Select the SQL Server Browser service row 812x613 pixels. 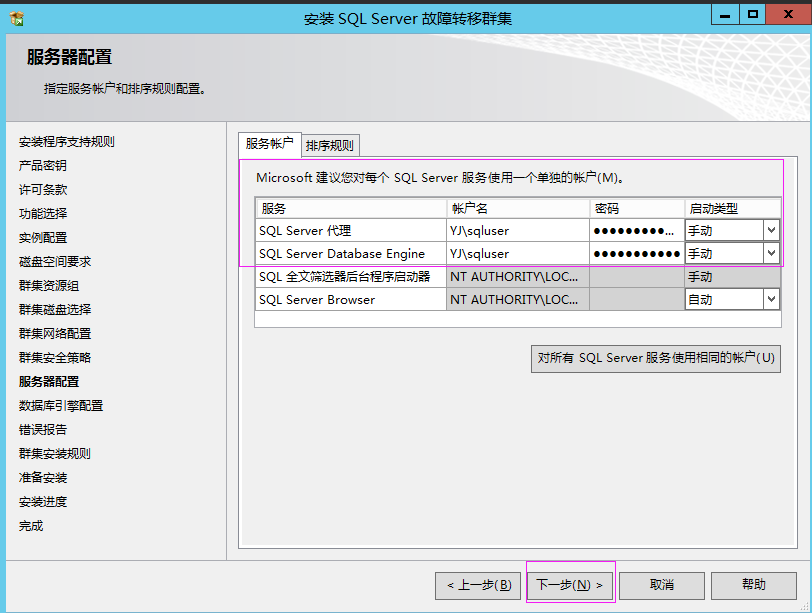(x=350, y=299)
